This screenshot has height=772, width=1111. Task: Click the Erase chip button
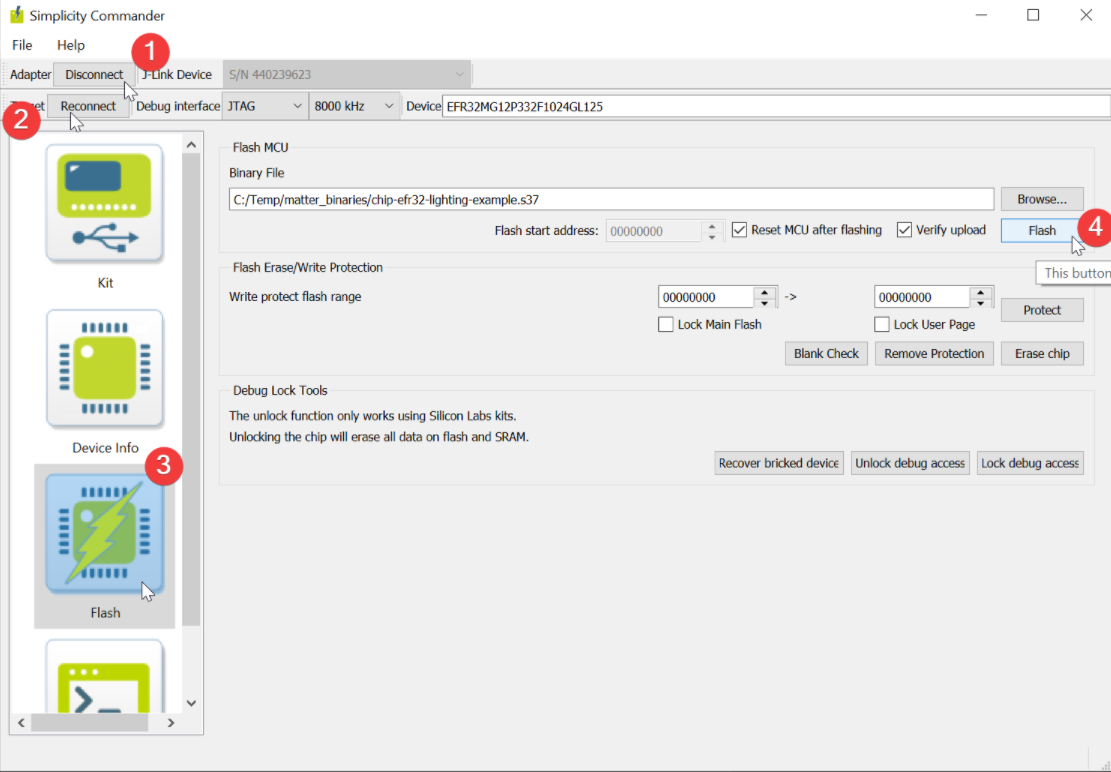coord(1042,353)
